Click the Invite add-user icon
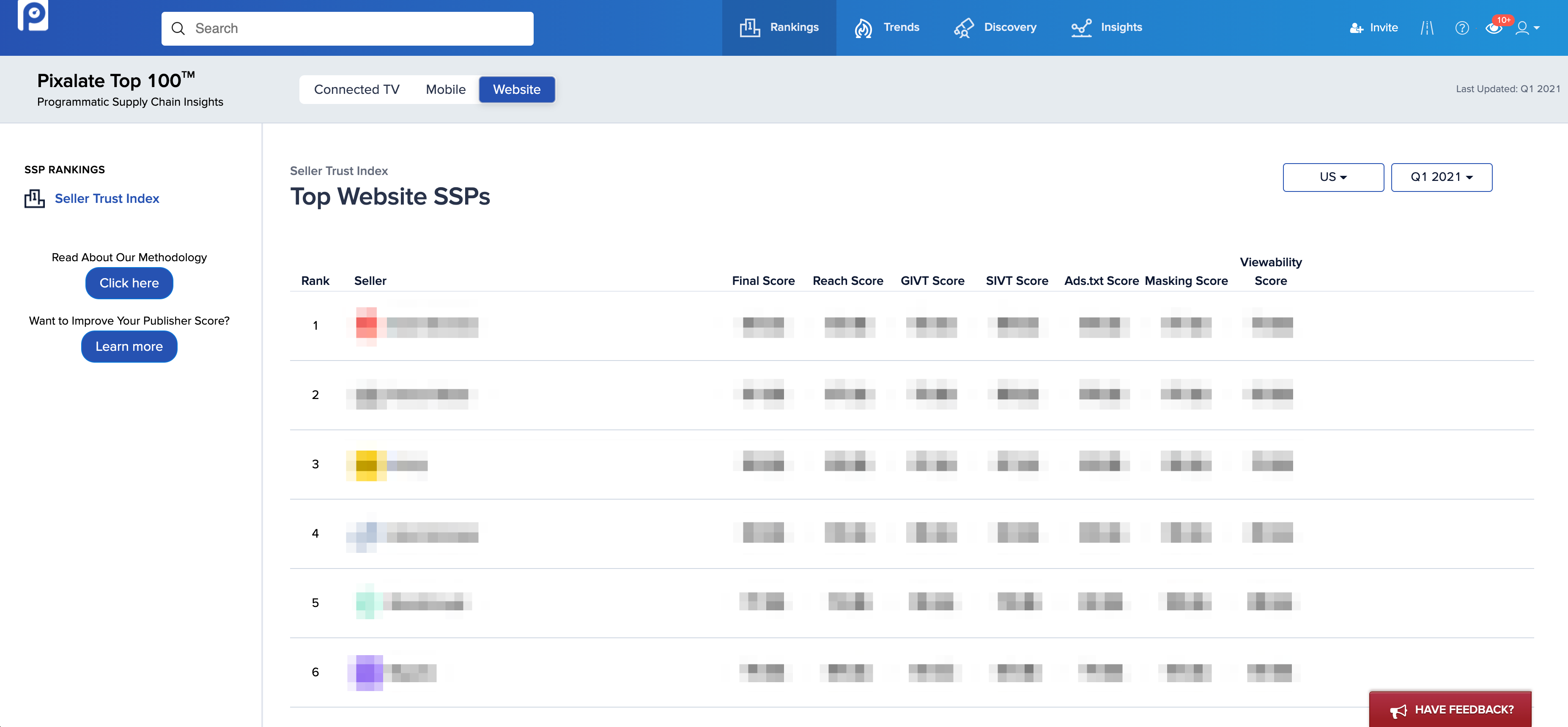This screenshot has width=1568, height=727. 1356,28
